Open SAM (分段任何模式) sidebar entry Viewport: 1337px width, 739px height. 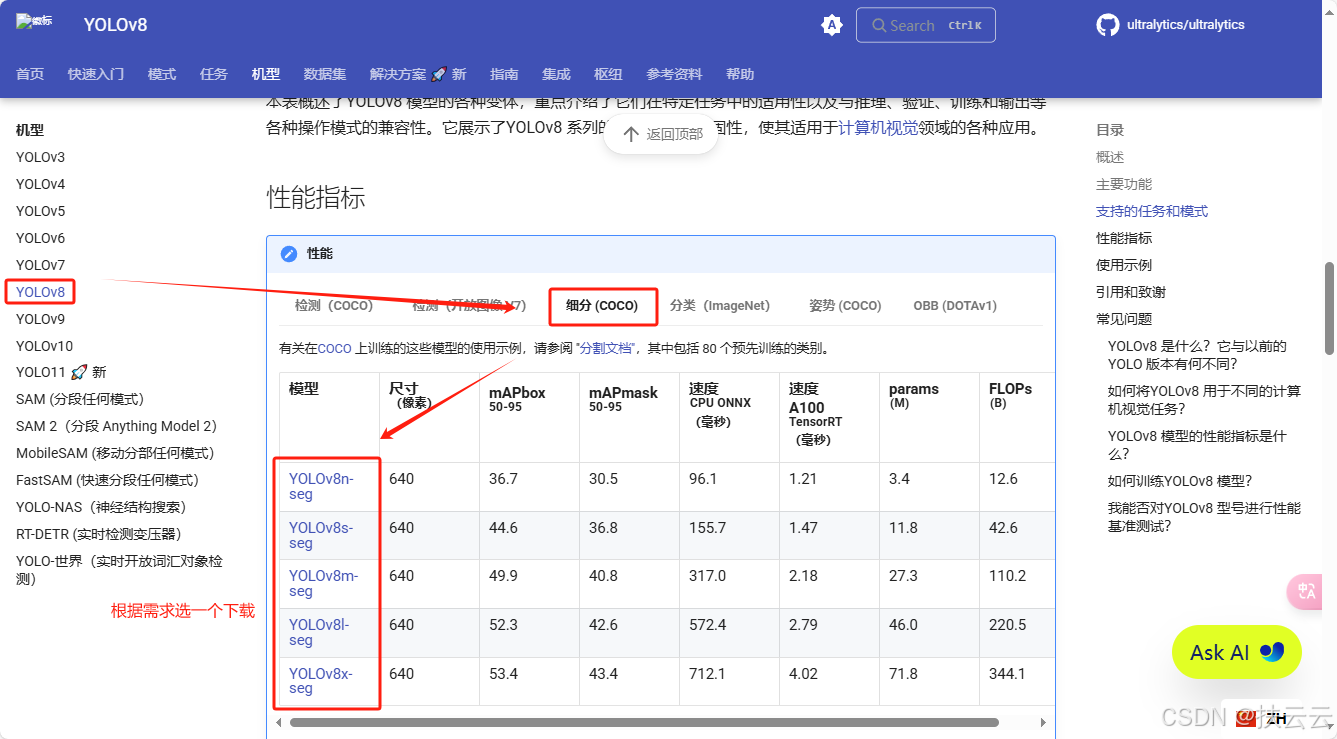80,399
